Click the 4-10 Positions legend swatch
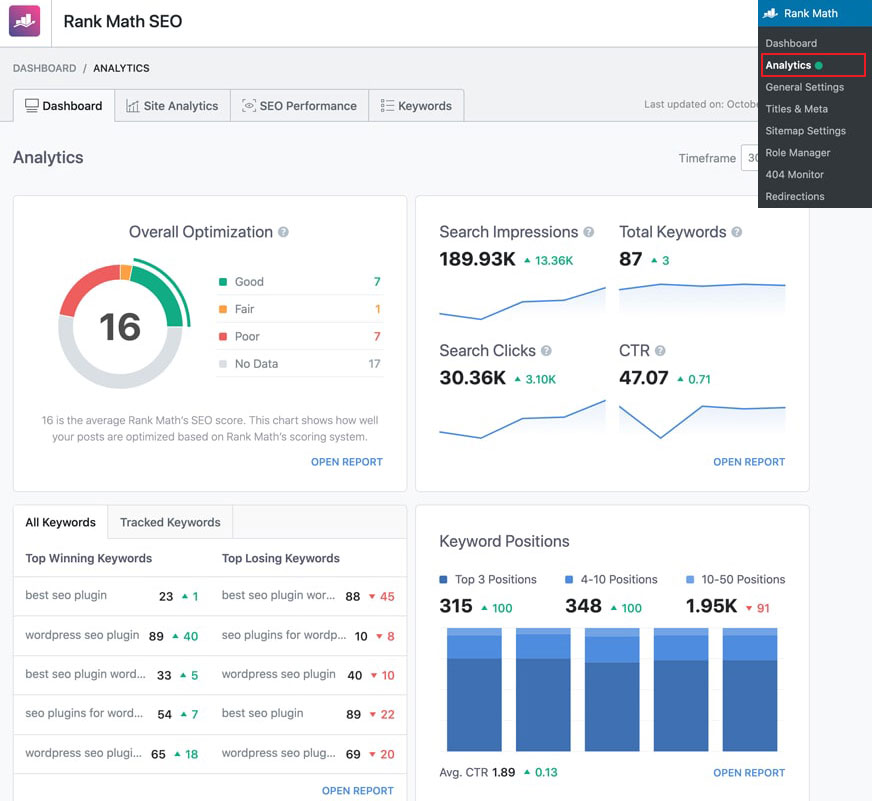Screen dimensions: 872x801 click(569, 580)
